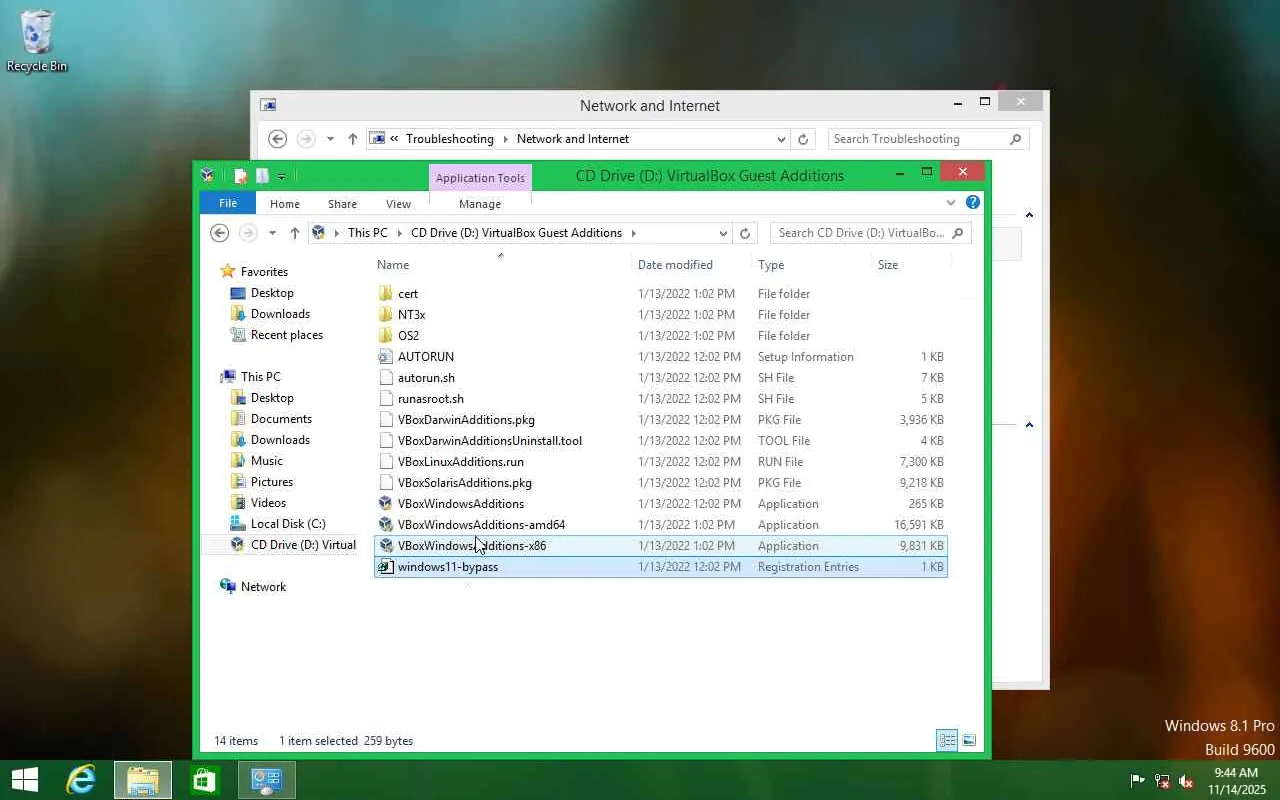
Task: Switch to large icons view in status bar
Action: point(968,740)
